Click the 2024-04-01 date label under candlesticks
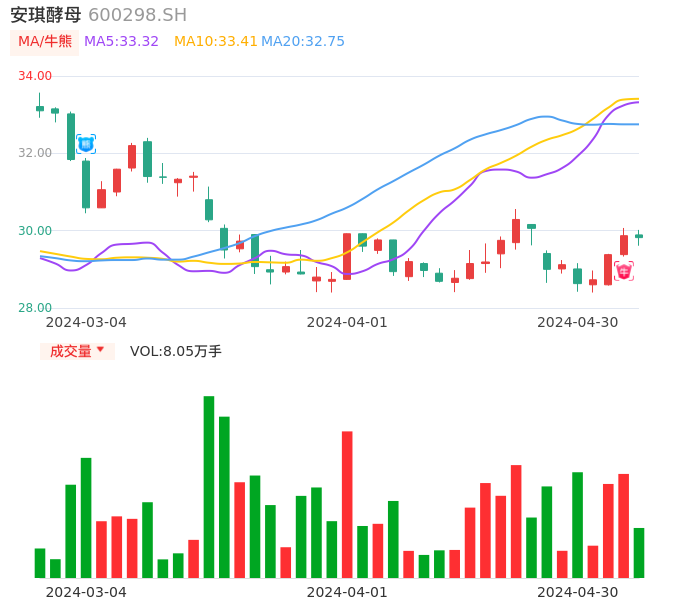The height and width of the screenshot is (606, 686). 347,322
